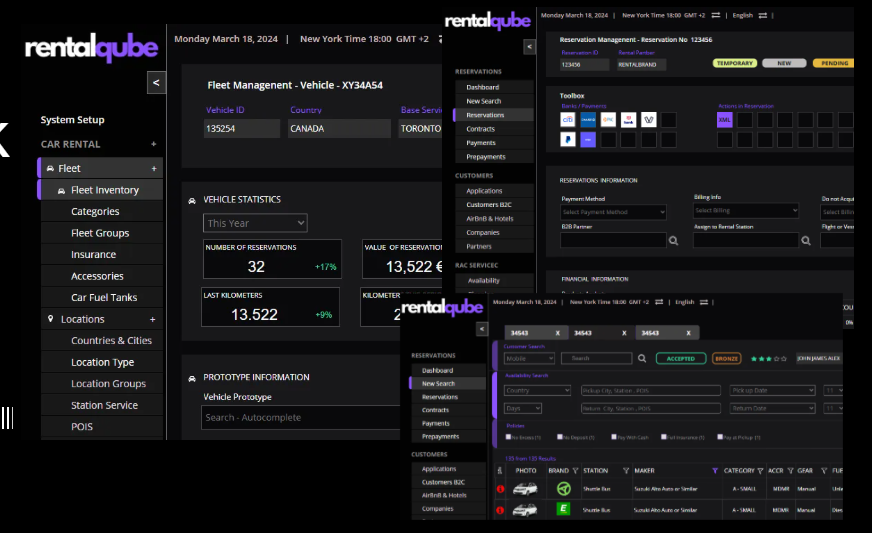Click search icon beside Assign to Rental Station
This screenshot has width=872, height=533.
[x=806, y=241]
